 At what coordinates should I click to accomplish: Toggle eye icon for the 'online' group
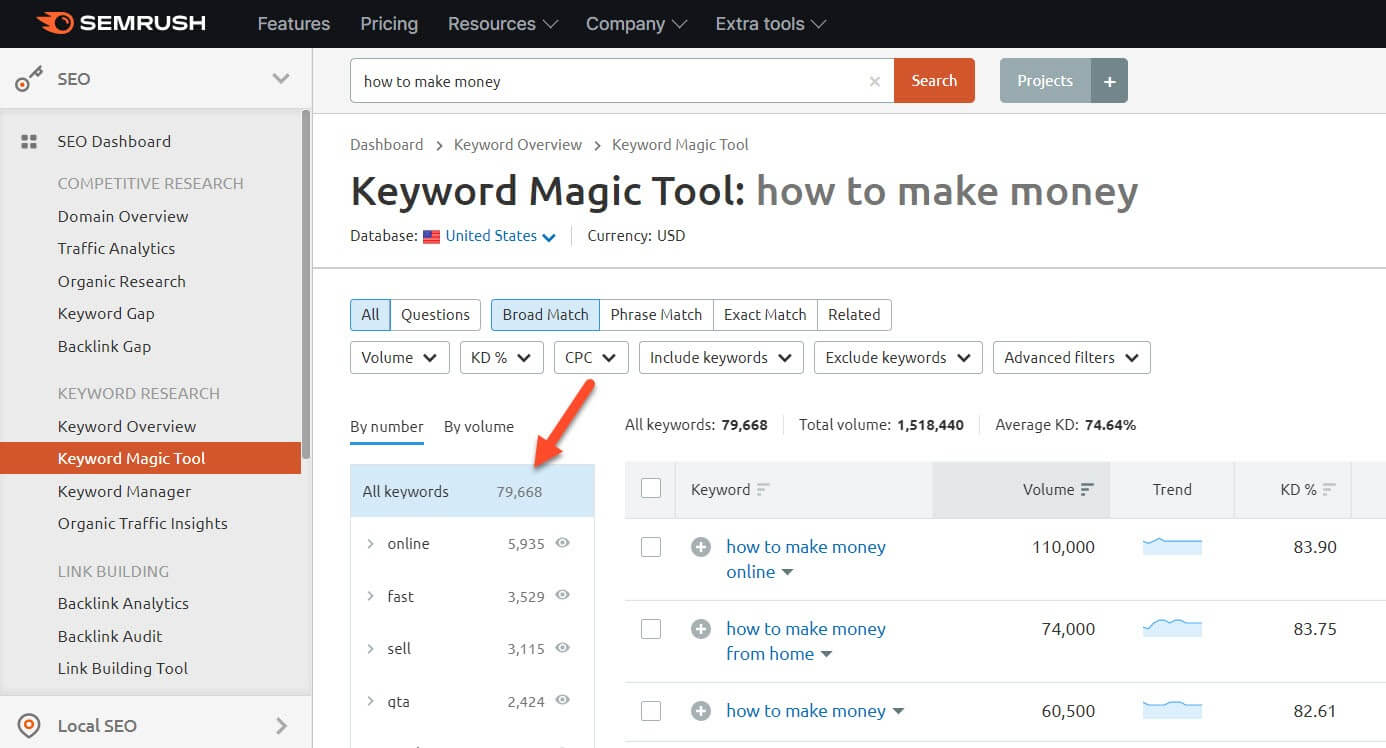563,543
